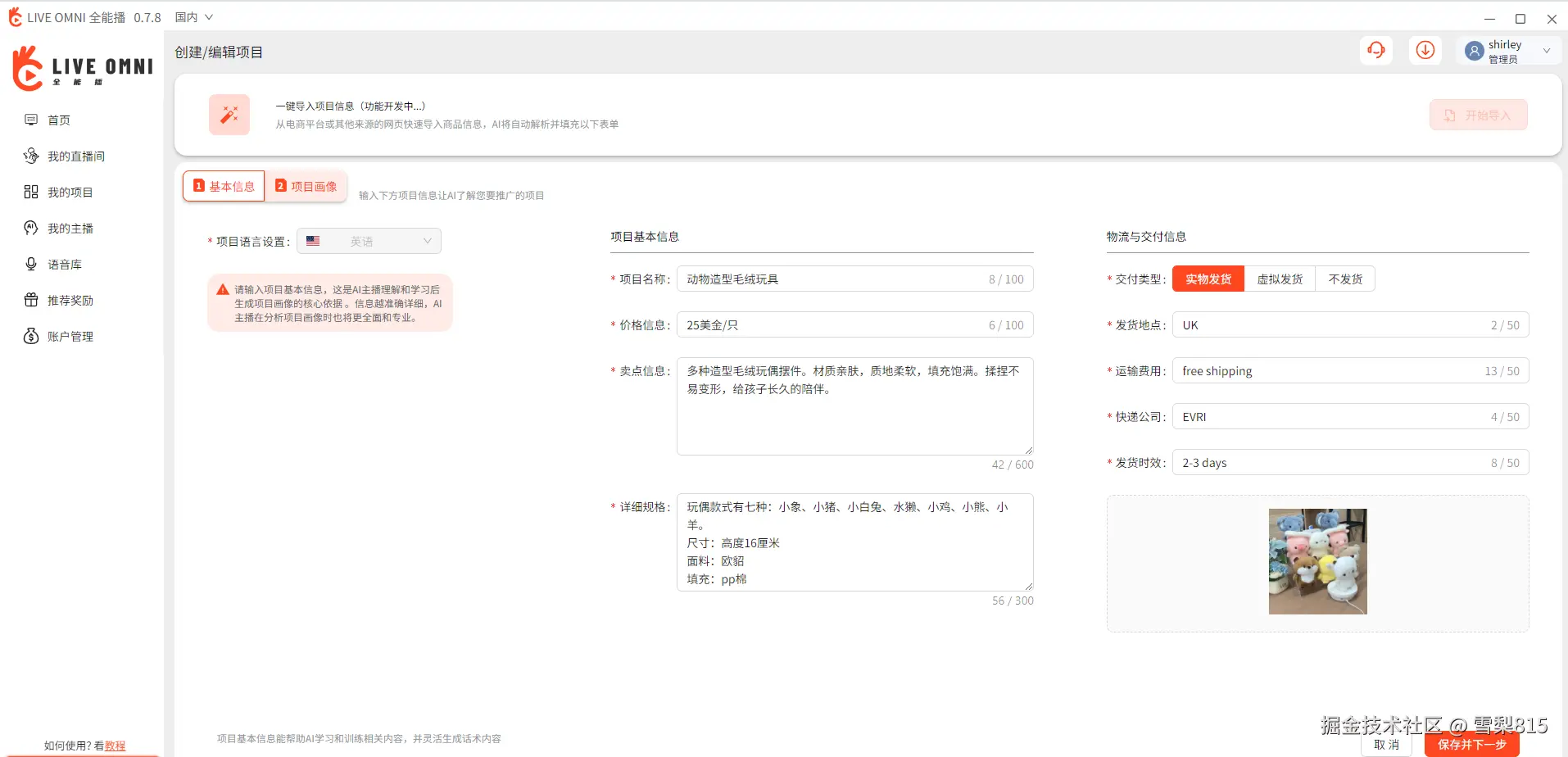Image resolution: width=1568 pixels, height=757 pixels.
Task: Open 我的主播 in the sidebar
Action: coord(70,228)
